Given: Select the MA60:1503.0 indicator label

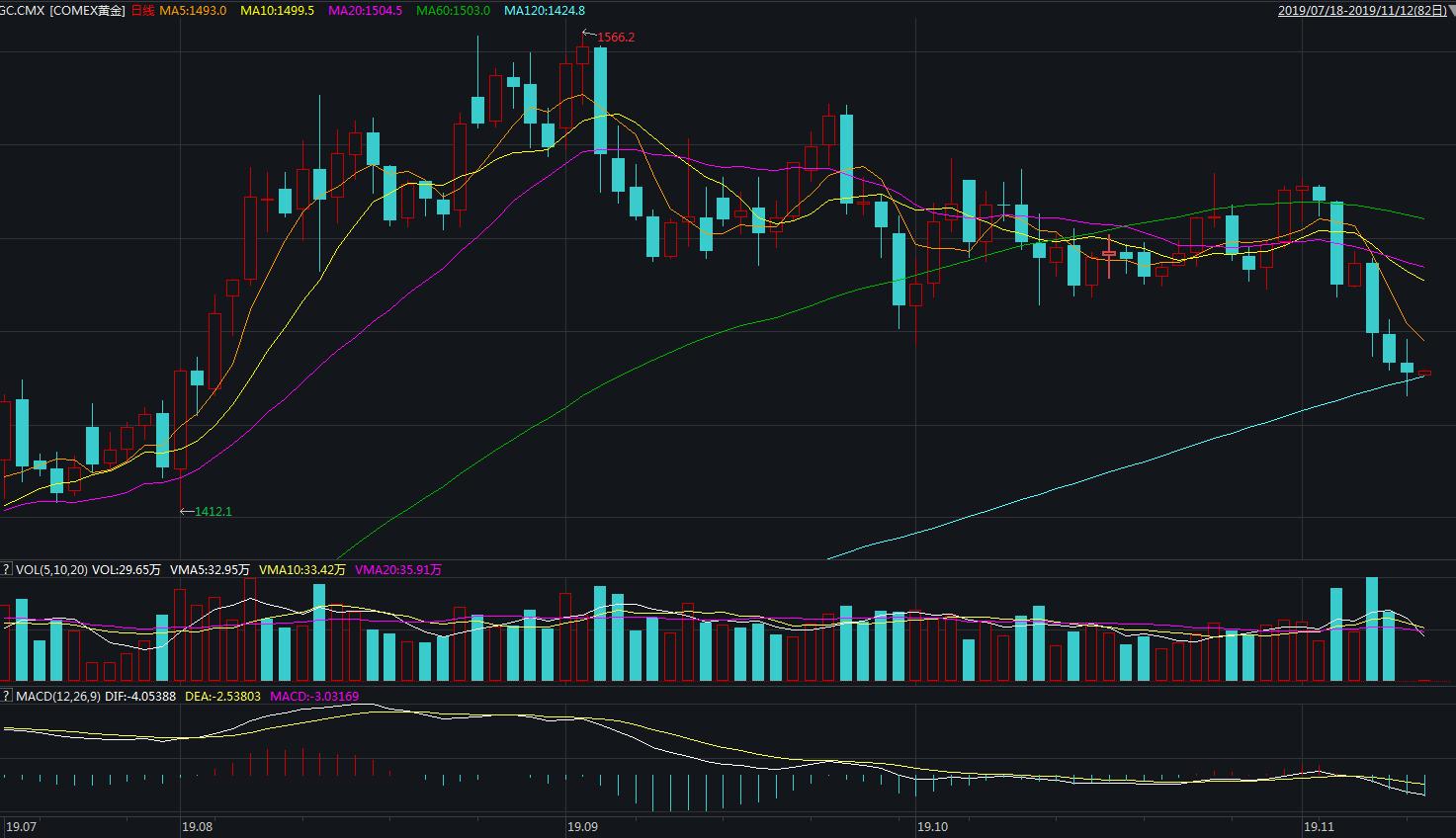Looking at the screenshot, I should click(x=453, y=10).
